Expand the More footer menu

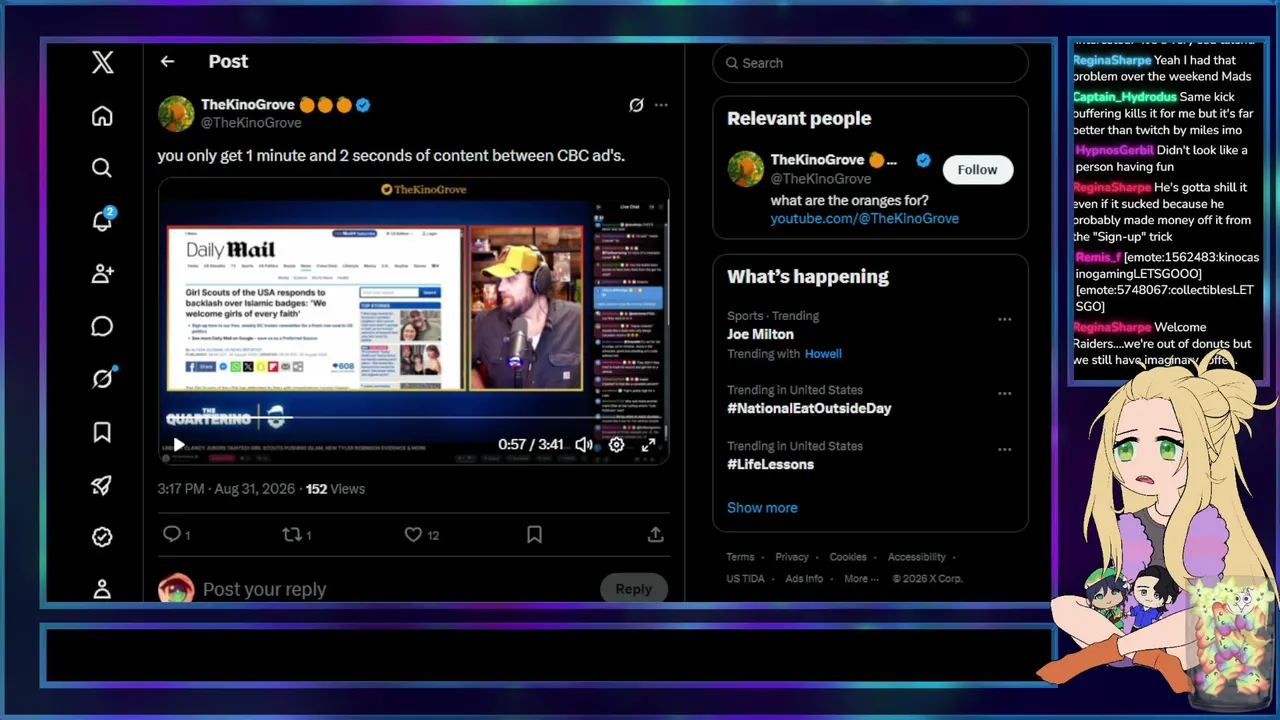coord(861,578)
